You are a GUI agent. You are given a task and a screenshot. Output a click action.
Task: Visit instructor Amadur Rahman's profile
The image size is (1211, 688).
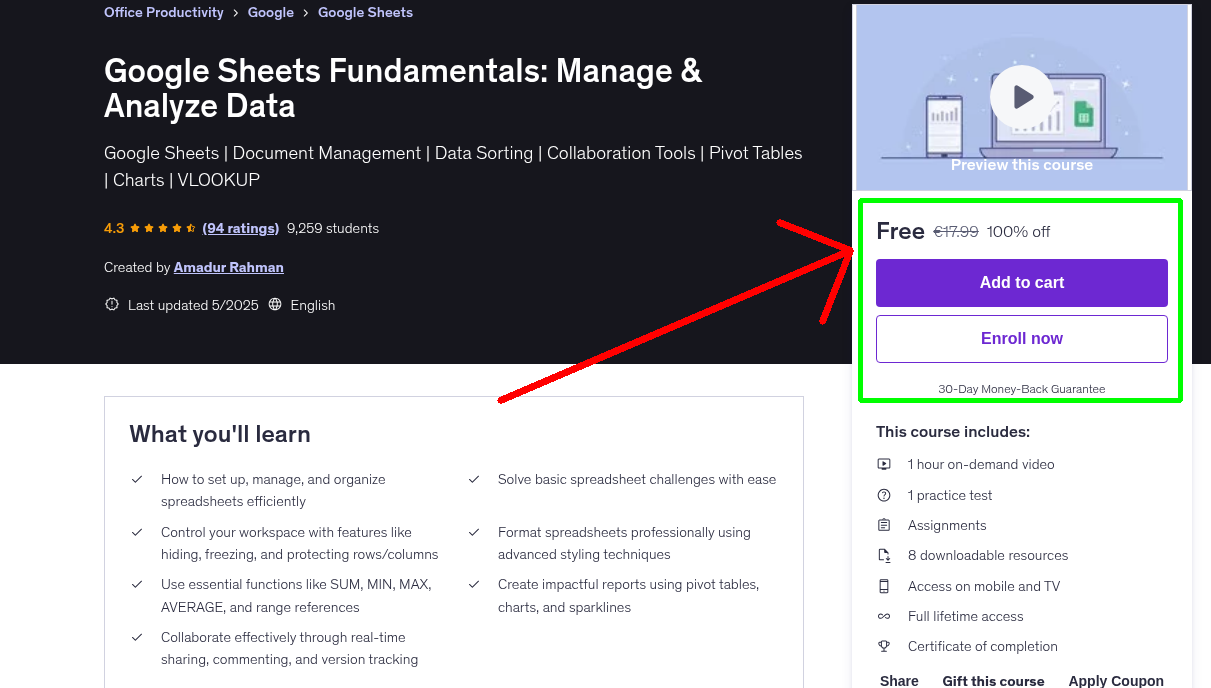pyautogui.click(x=228, y=267)
